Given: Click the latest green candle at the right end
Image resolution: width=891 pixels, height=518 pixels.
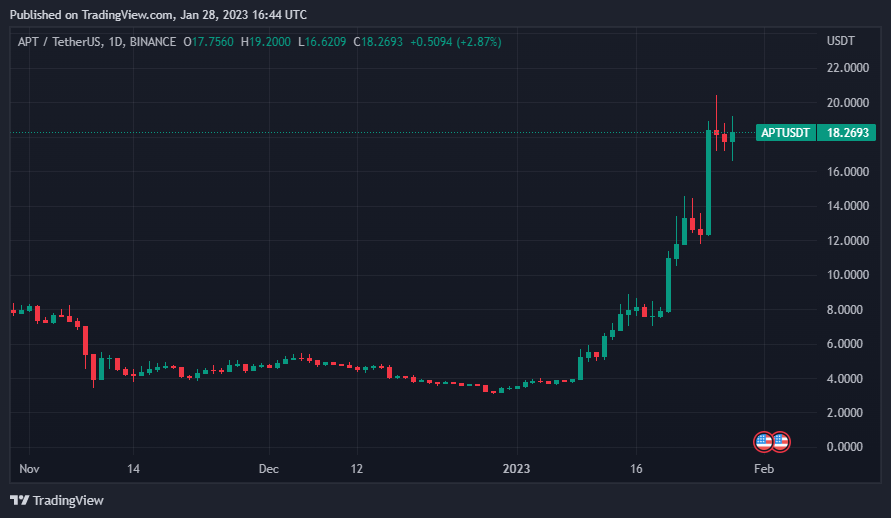Looking at the screenshot, I should pos(732,137).
